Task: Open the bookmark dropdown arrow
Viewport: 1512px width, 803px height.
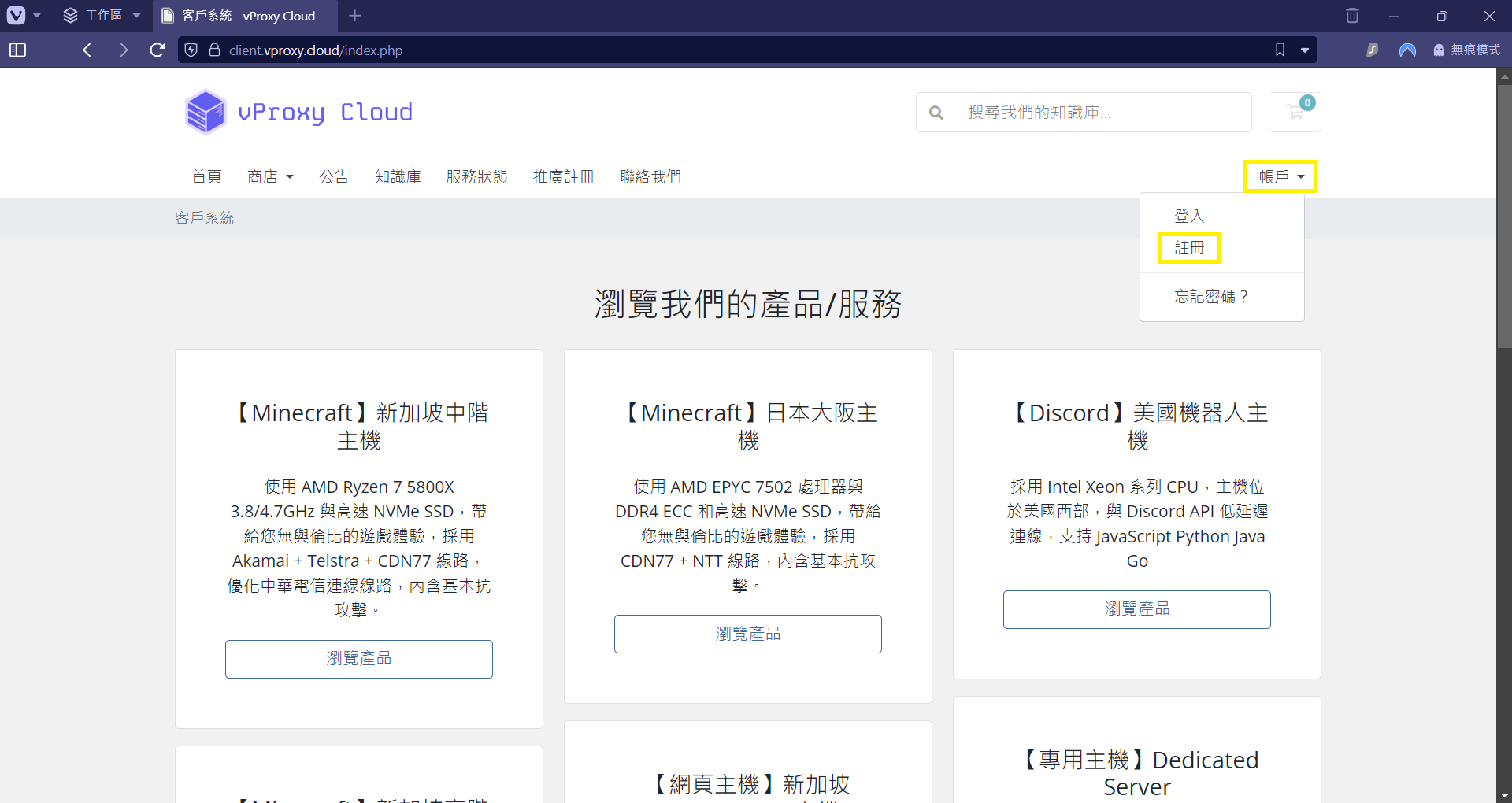Action: point(1306,50)
